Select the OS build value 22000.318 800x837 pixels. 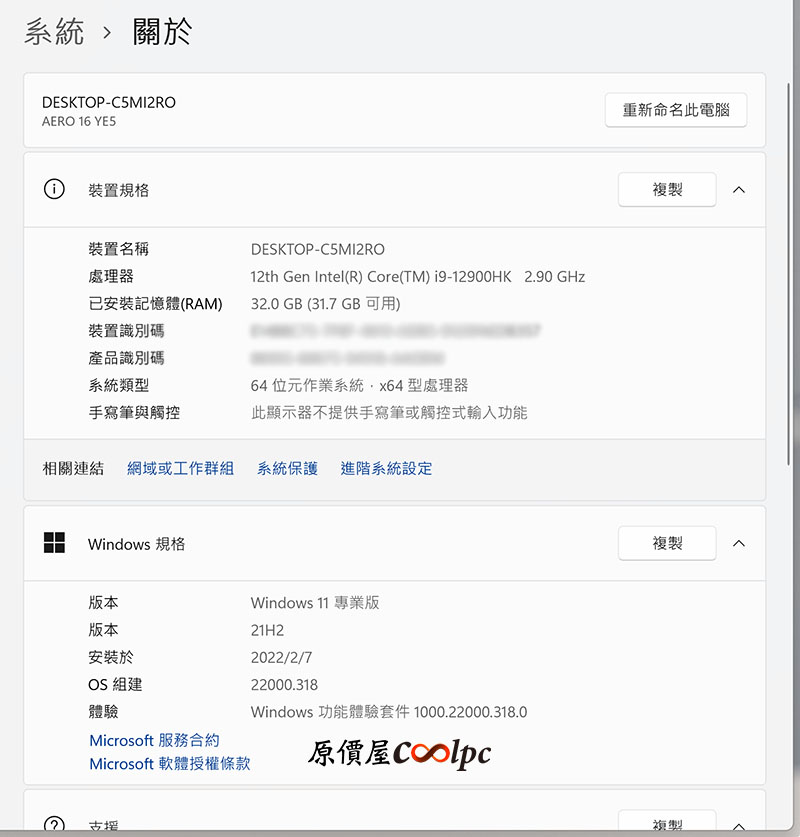284,685
